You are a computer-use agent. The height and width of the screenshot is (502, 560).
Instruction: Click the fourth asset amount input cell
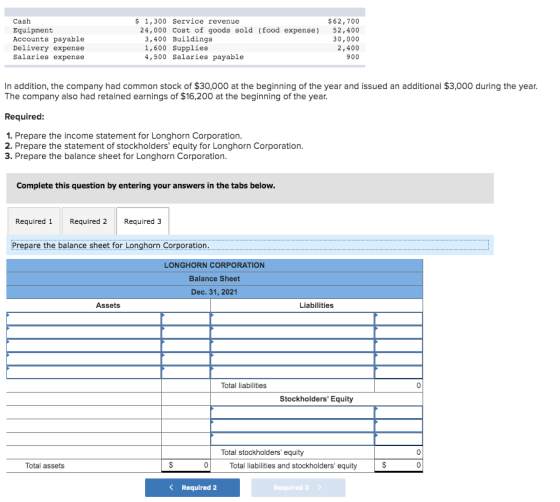tap(186, 359)
